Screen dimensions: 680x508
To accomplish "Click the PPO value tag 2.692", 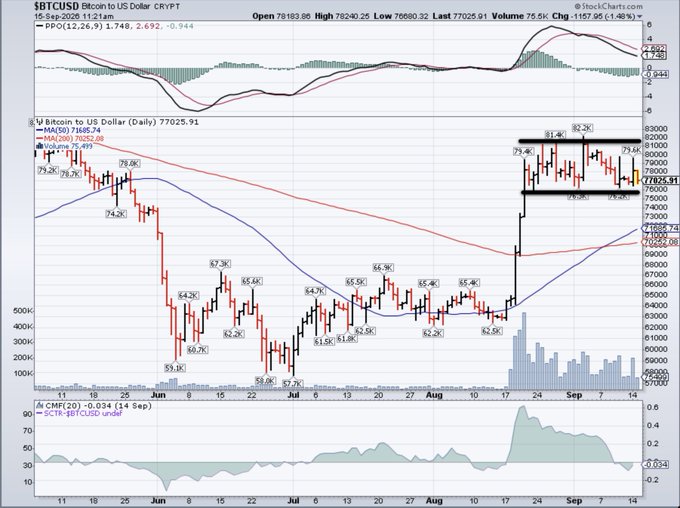I will [655, 49].
